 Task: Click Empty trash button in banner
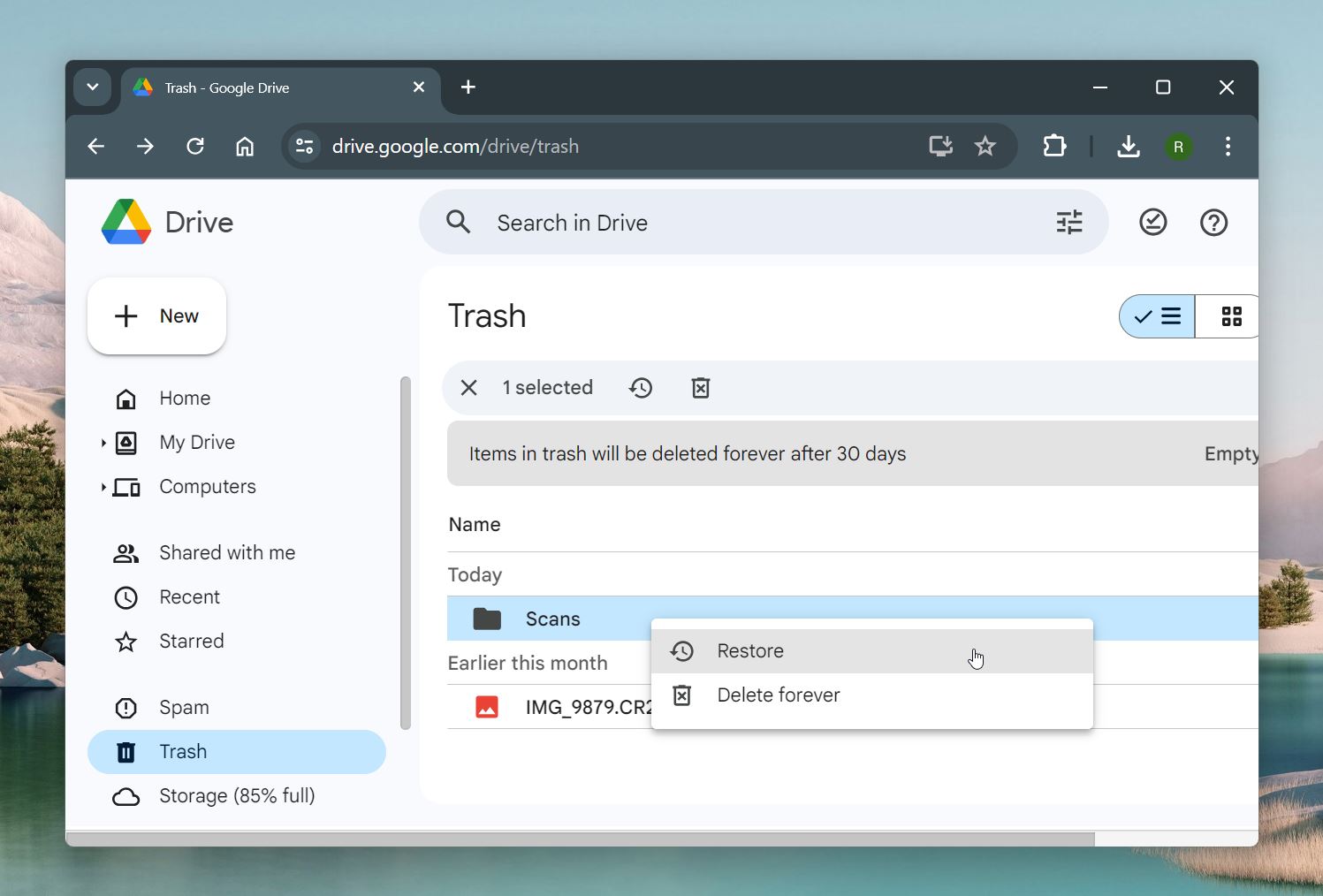click(x=1231, y=454)
